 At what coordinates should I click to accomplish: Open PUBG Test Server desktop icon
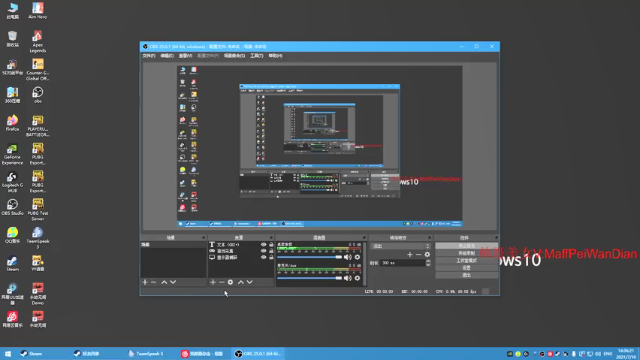(x=38, y=210)
